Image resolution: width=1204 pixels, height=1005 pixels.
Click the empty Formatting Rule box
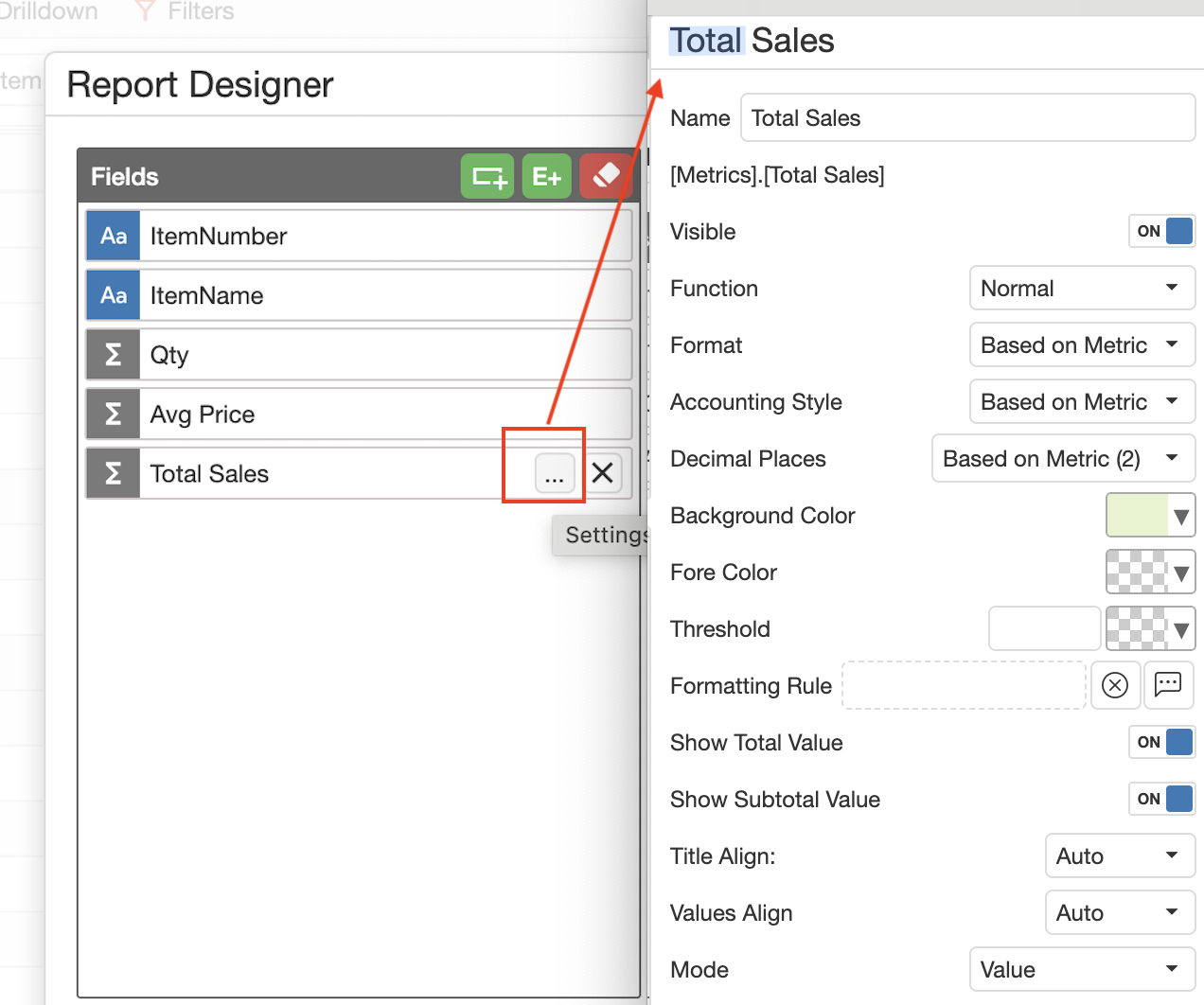coord(964,685)
